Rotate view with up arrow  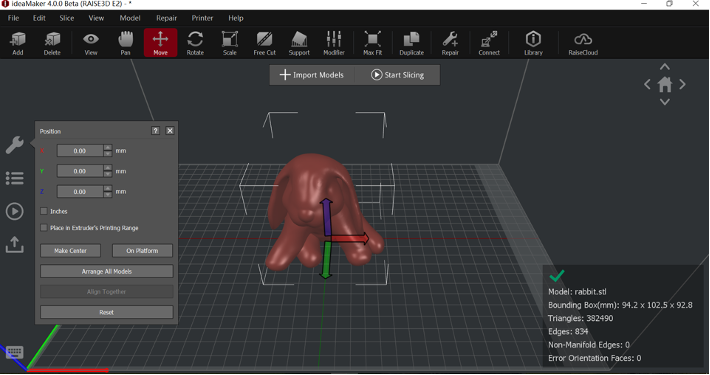(x=665, y=67)
